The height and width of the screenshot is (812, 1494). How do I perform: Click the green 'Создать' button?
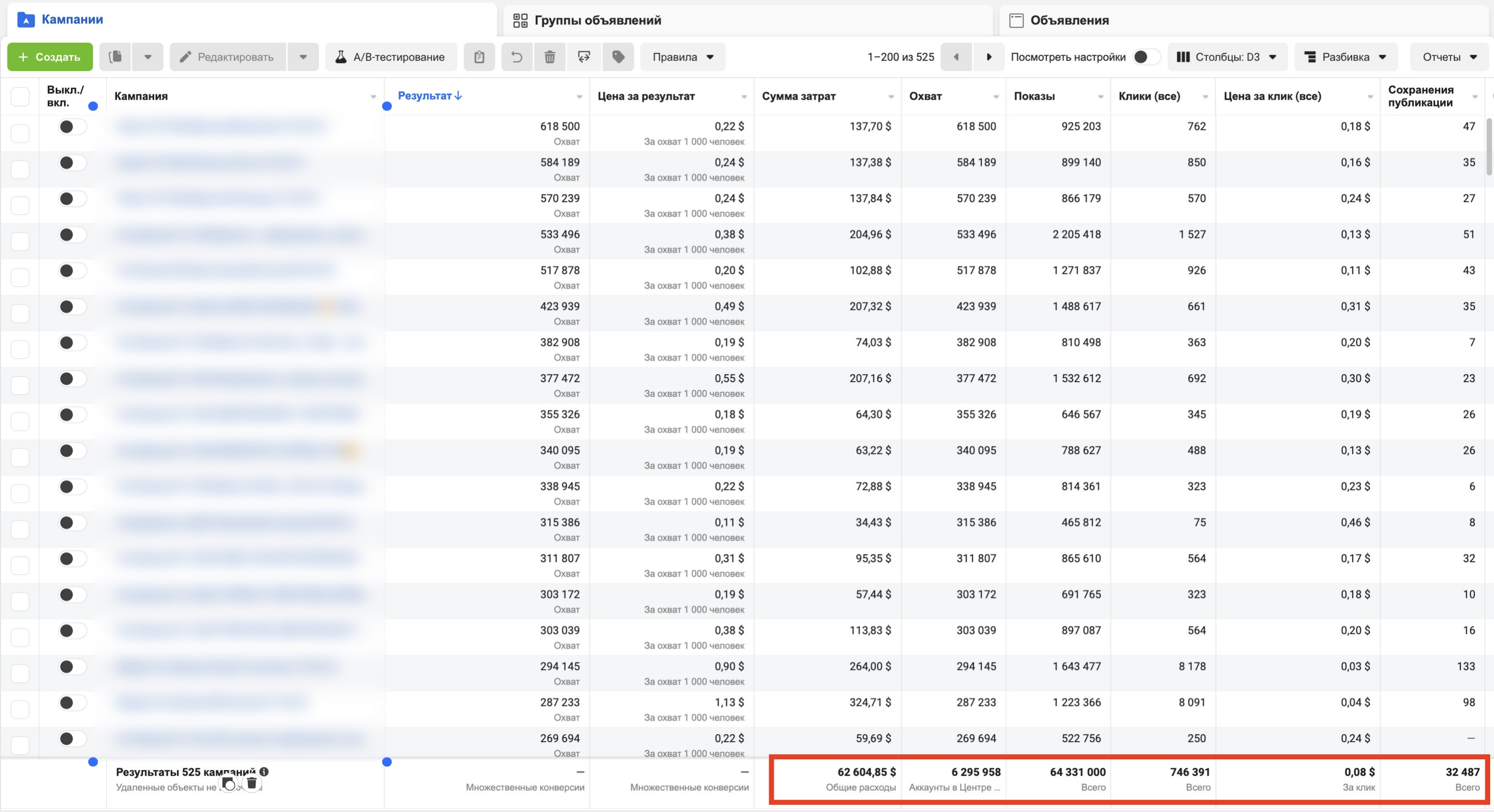point(50,57)
